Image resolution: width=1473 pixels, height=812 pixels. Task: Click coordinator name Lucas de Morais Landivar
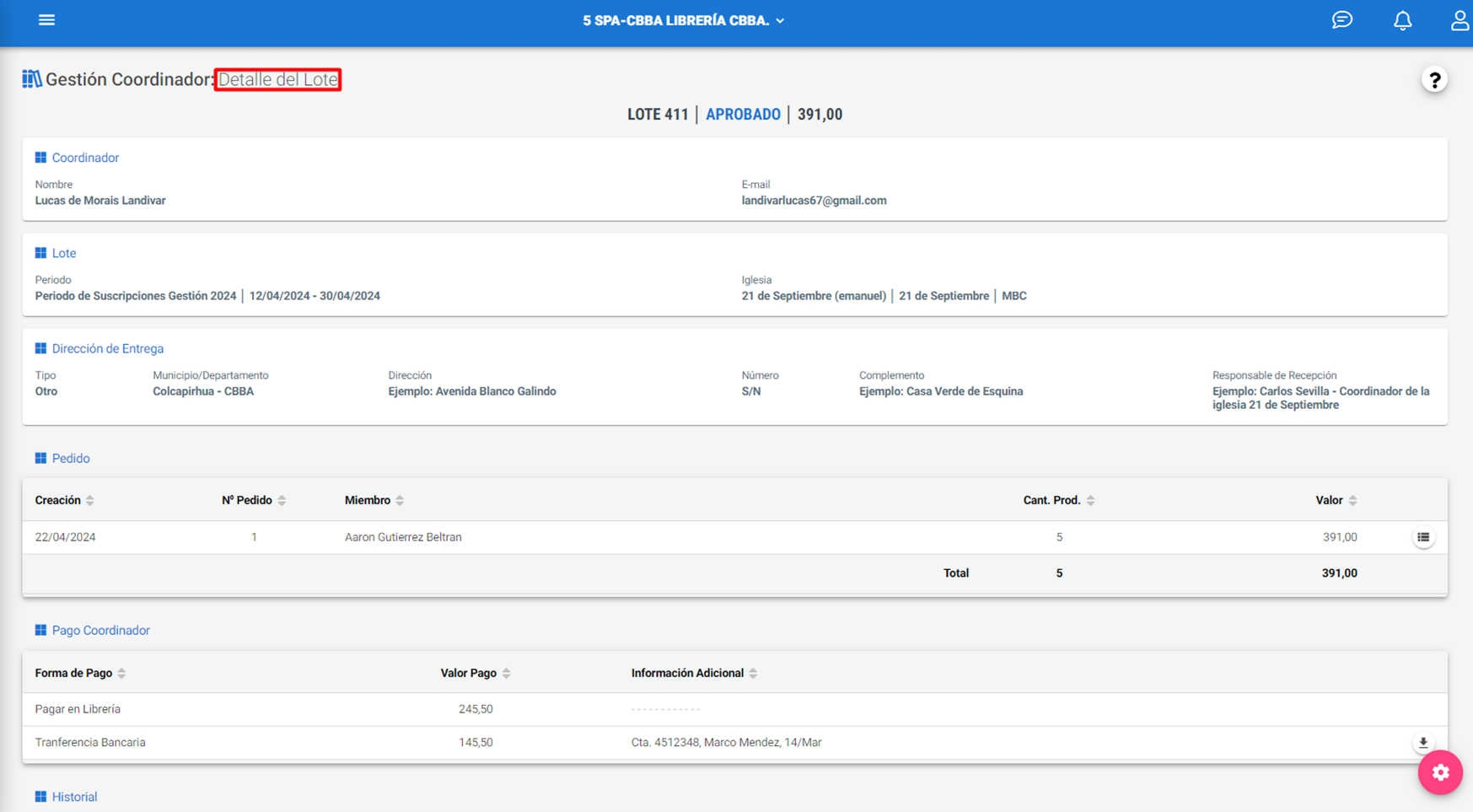(100, 201)
